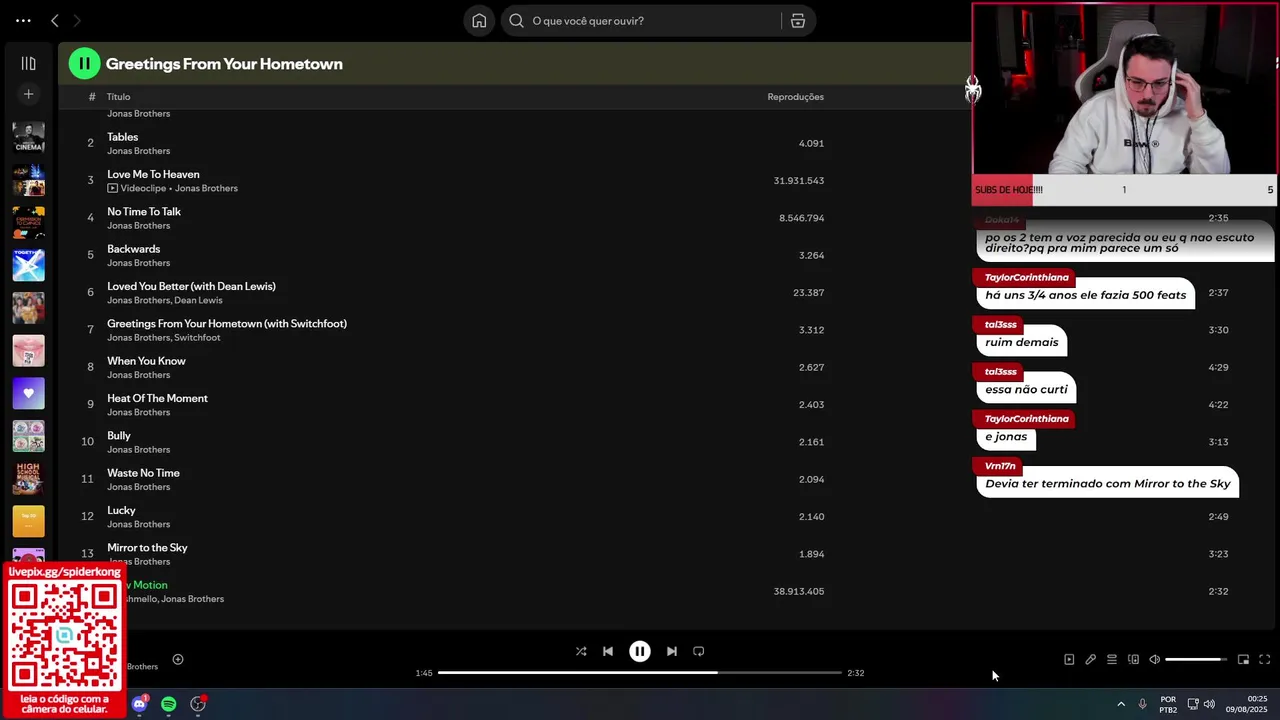The height and width of the screenshot is (720, 1280).
Task: Open Connect to a device icon
Action: coord(1133,659)
